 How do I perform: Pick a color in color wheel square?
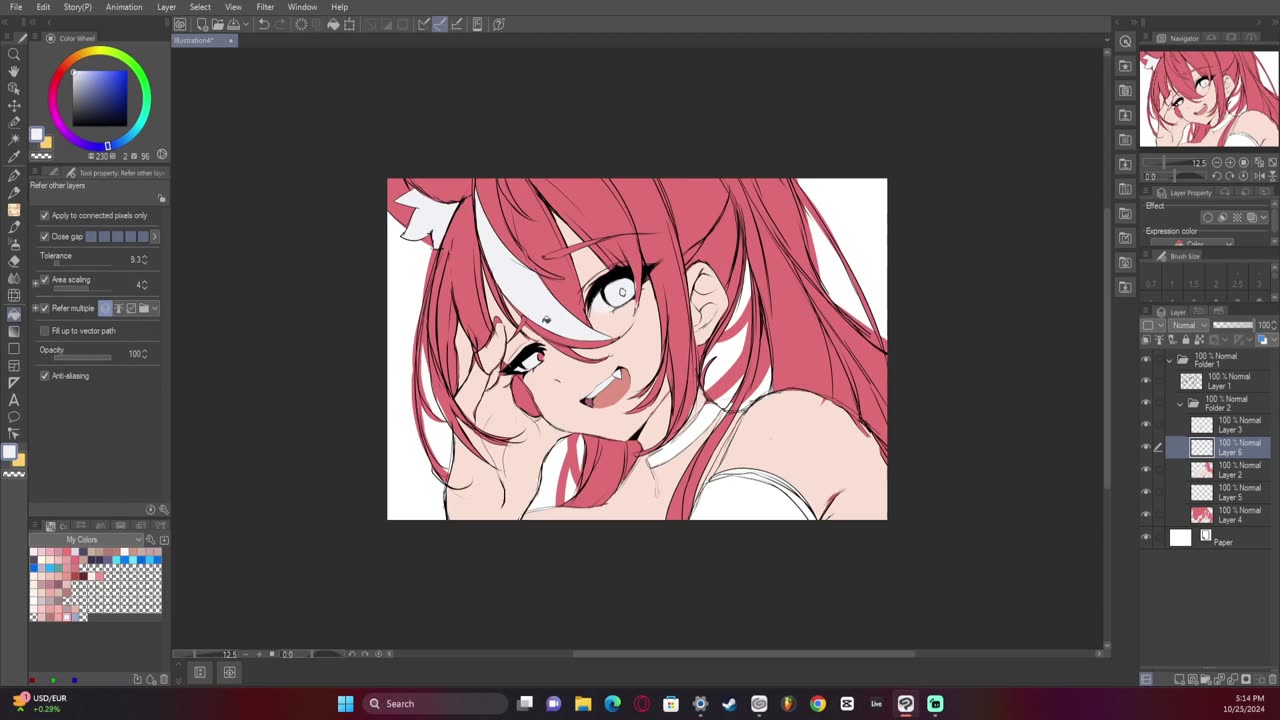(100, 98)
